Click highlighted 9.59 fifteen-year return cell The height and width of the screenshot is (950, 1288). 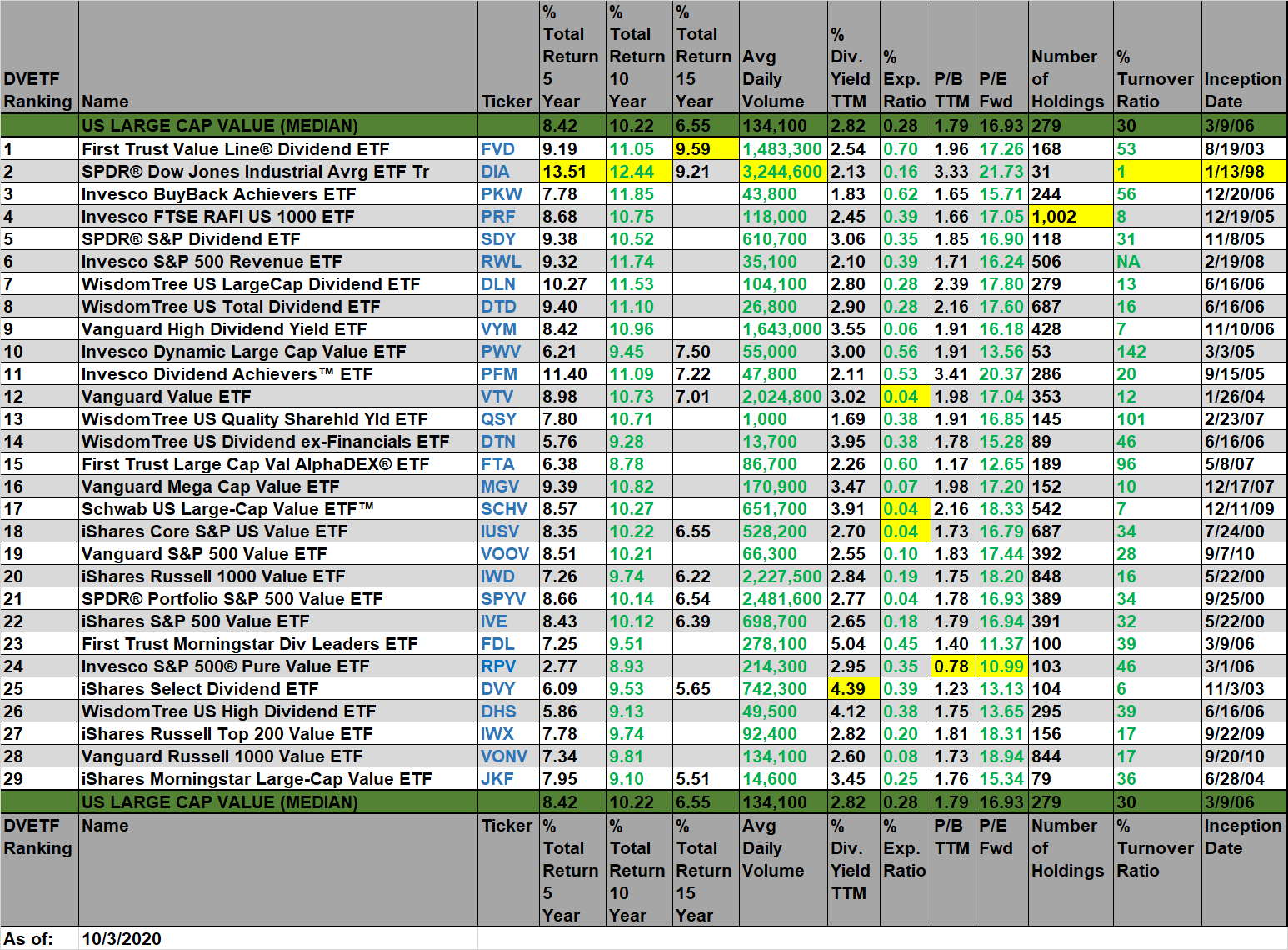click(706, 149)
